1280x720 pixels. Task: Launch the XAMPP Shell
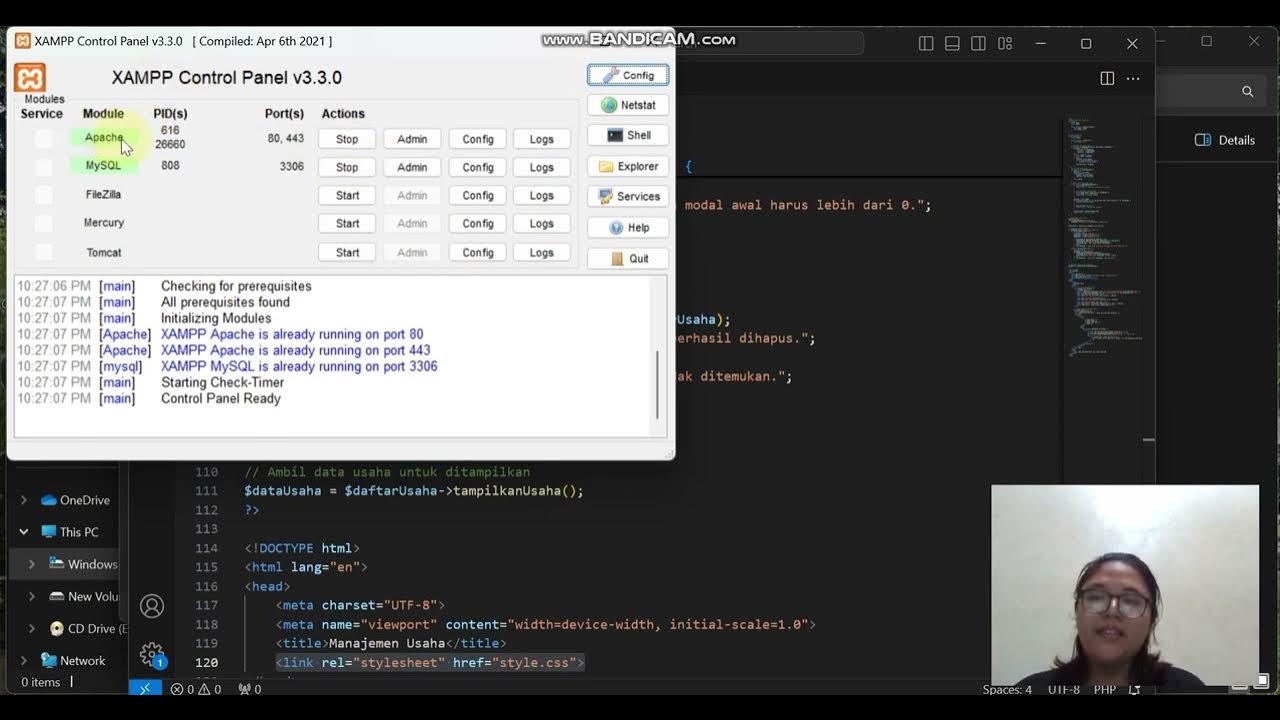point(628,135)
